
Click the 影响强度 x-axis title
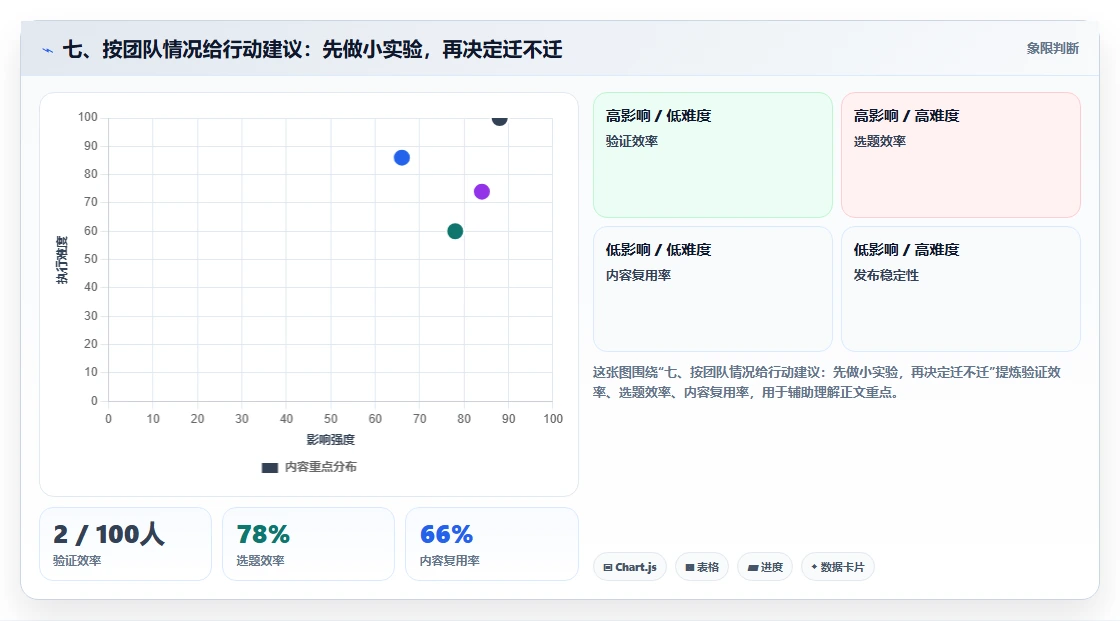[331, 439]
